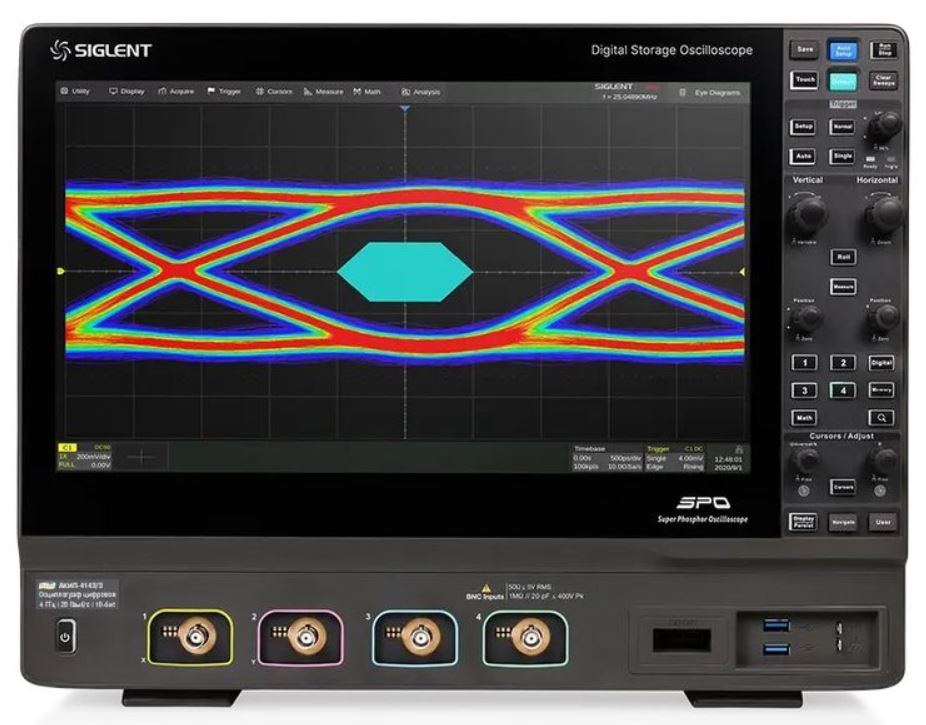Toggle the Run Stop button
Screen dimensions: 926x725
[x=883, y=50]
